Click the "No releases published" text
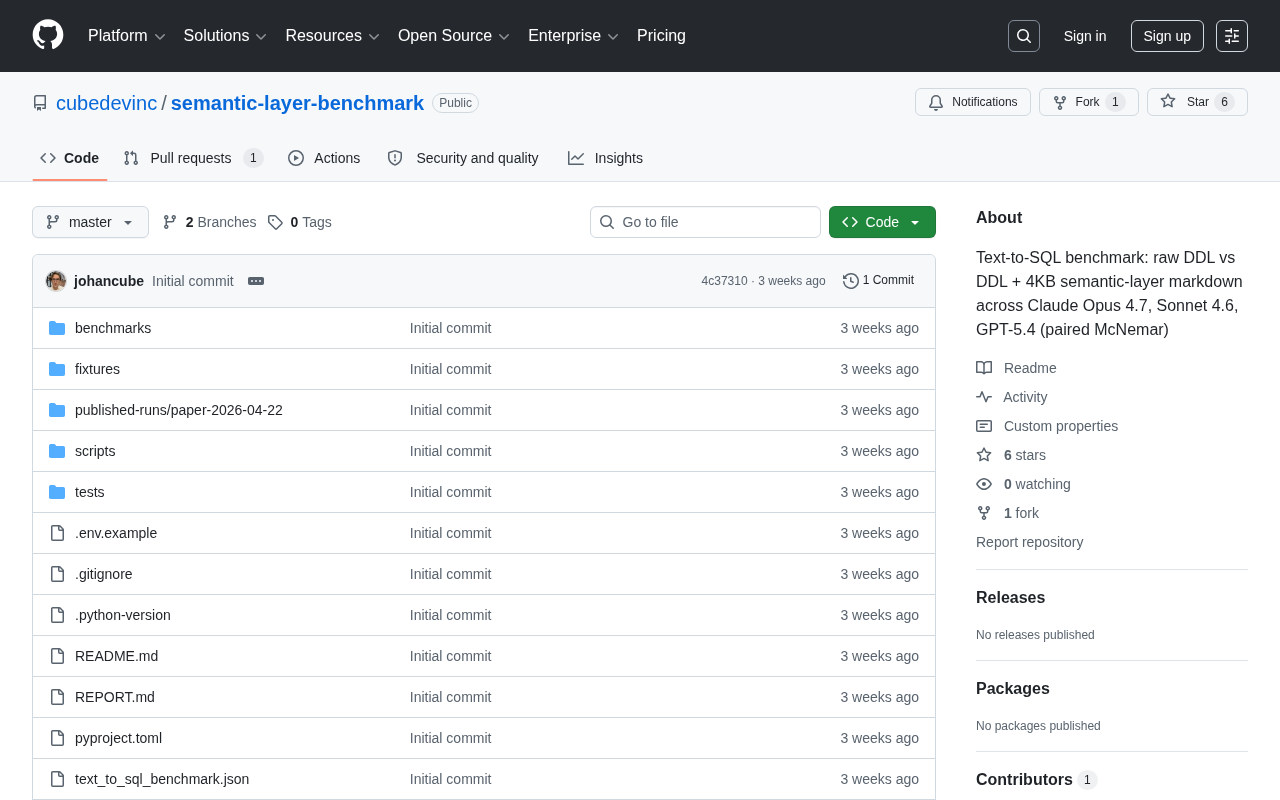This screenshot has height=800, width=1280. pyautogui.click(x=1035, y=635)
